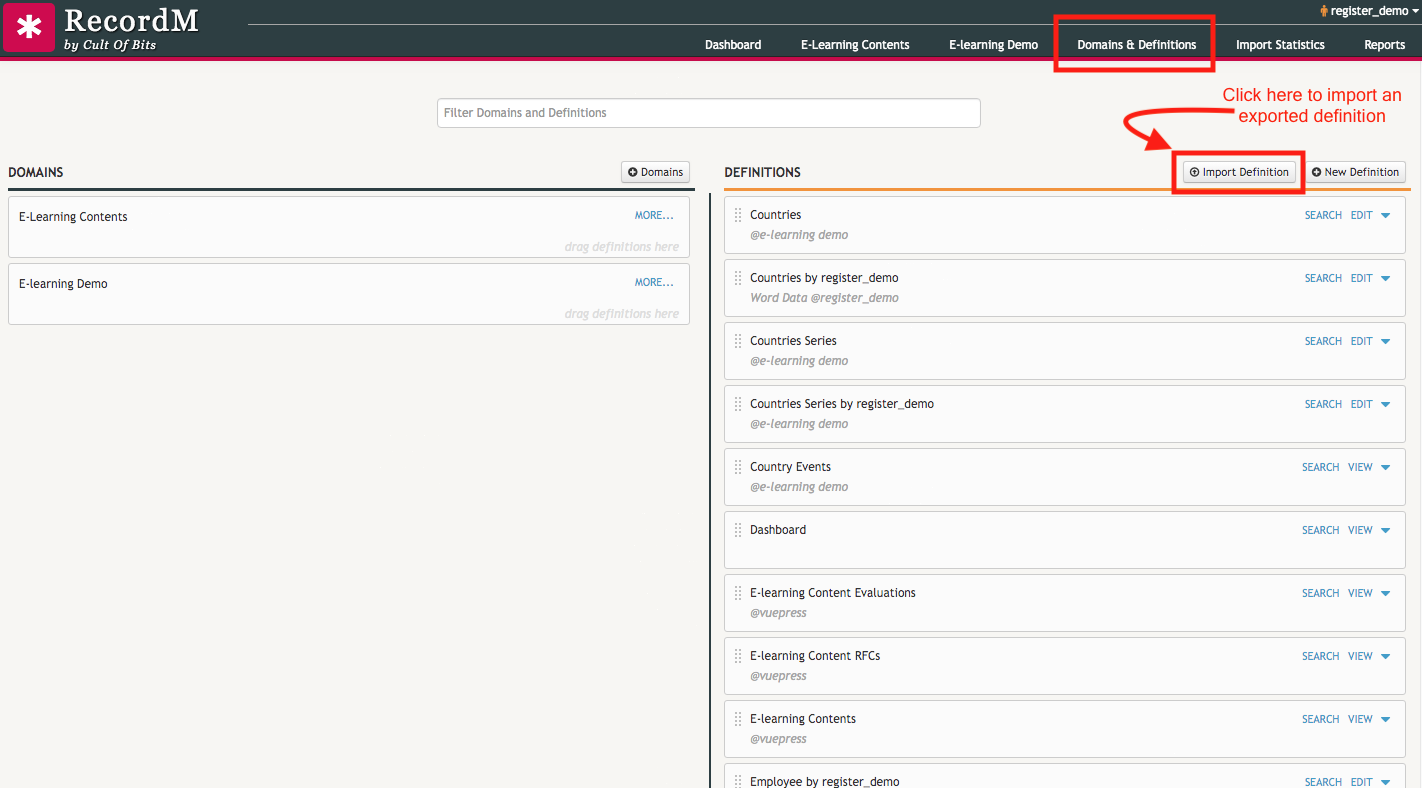This screenshot has height=788, width=1422.
Task: Click the drag handle for Countries definition
Action: [738, 215]
